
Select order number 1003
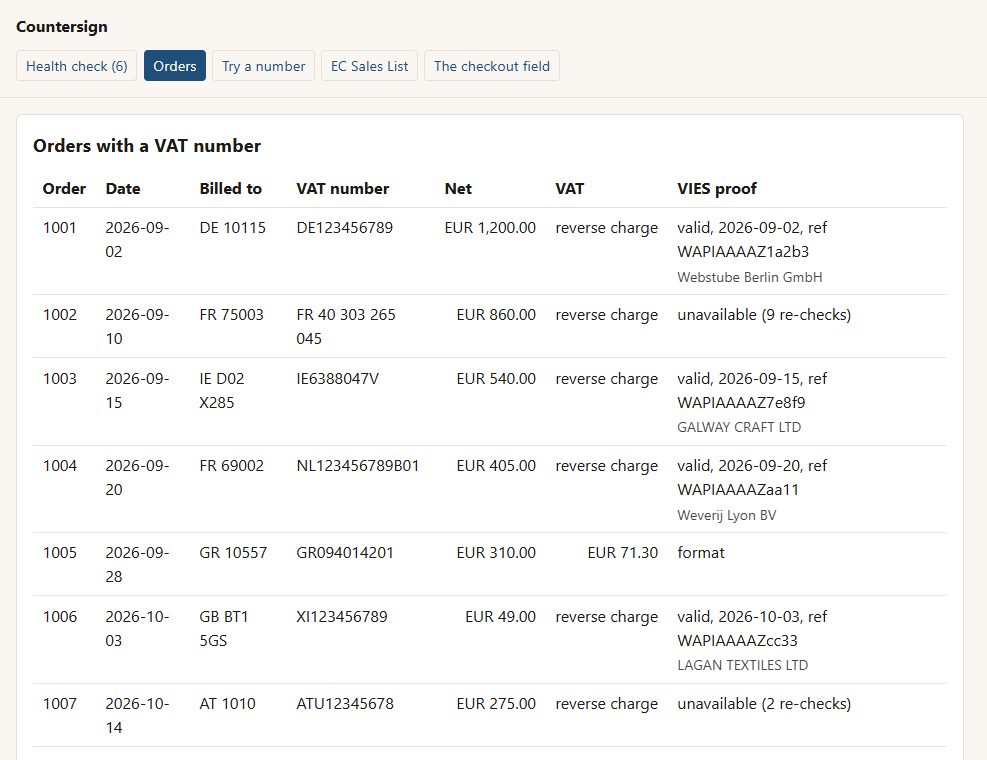pos(60,378)
